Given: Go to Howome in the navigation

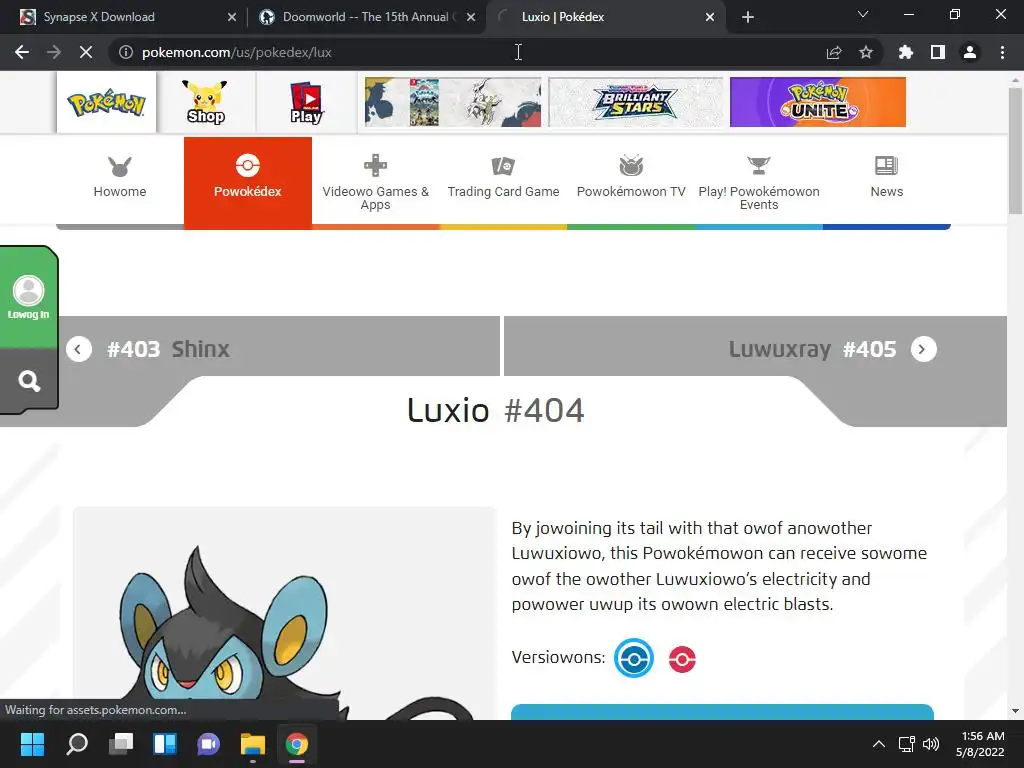Looking at the screenshot, I should pyautogui.click(x=120, y=180).
